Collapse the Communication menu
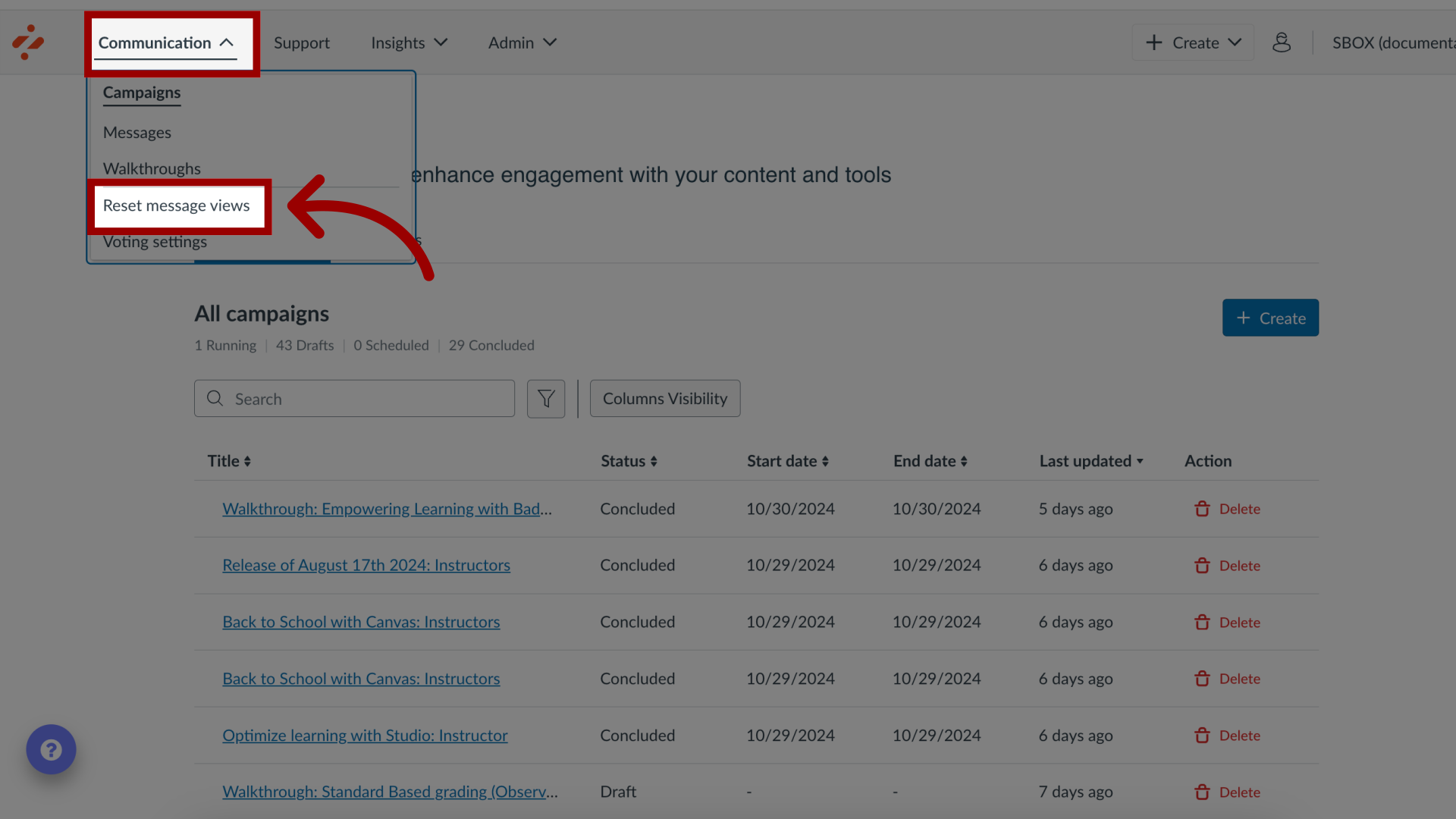1456x819 pixels. click(x=166, y=43)
